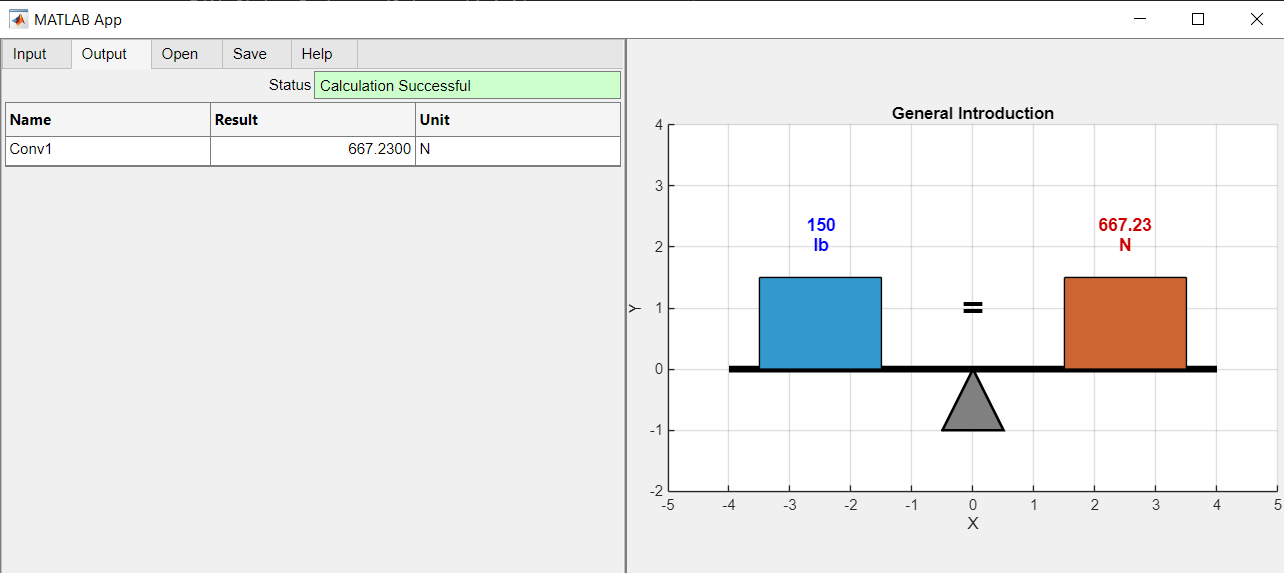Click the Status label

290,85
